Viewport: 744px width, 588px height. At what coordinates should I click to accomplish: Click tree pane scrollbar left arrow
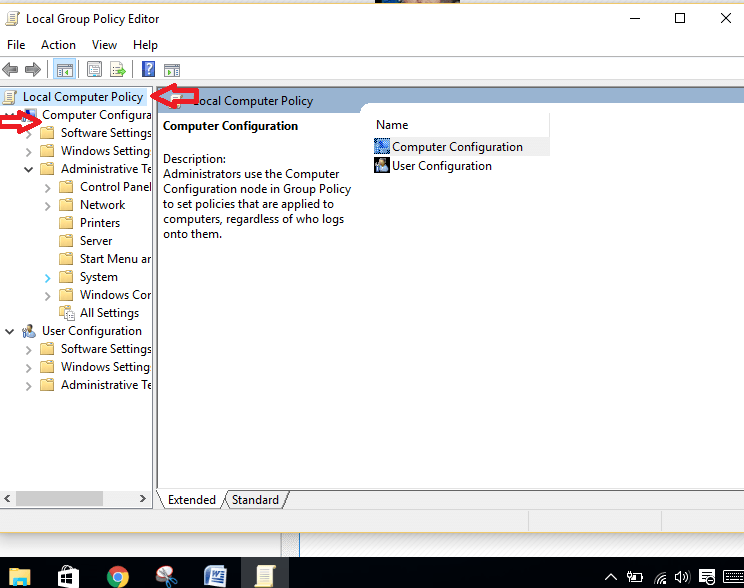point(7,498)
